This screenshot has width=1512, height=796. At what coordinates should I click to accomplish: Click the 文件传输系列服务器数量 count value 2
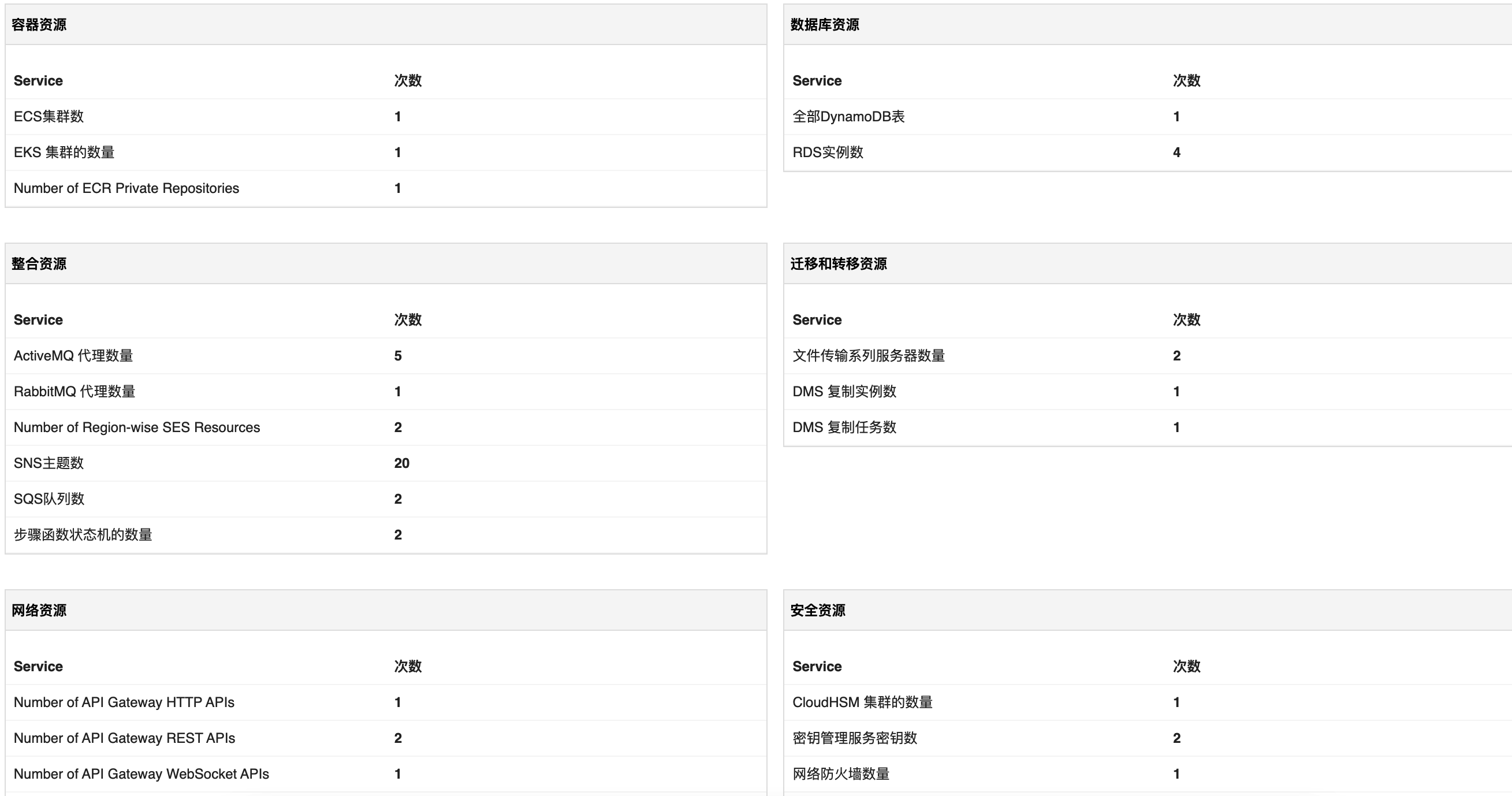1176,355
